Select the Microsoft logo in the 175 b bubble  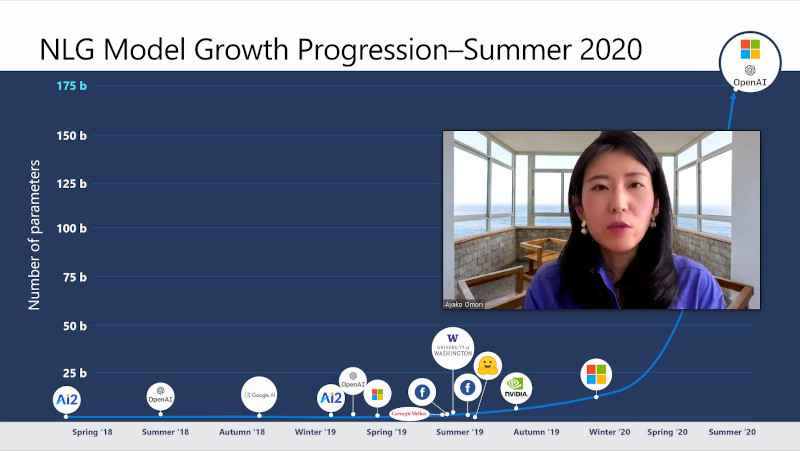click(750, 49)
